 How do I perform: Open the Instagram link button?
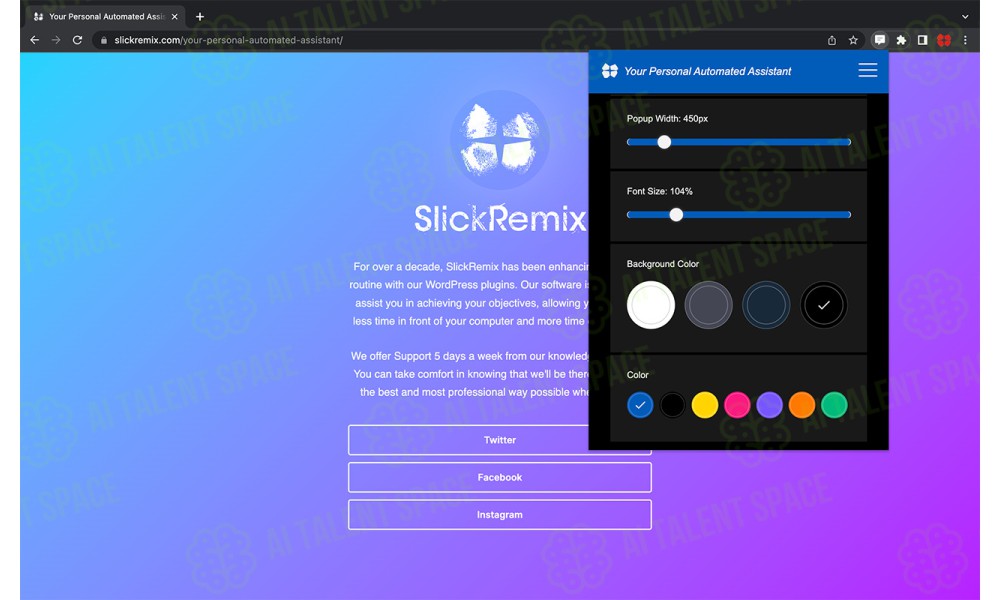pyautogui.click(x=499, y=515)
